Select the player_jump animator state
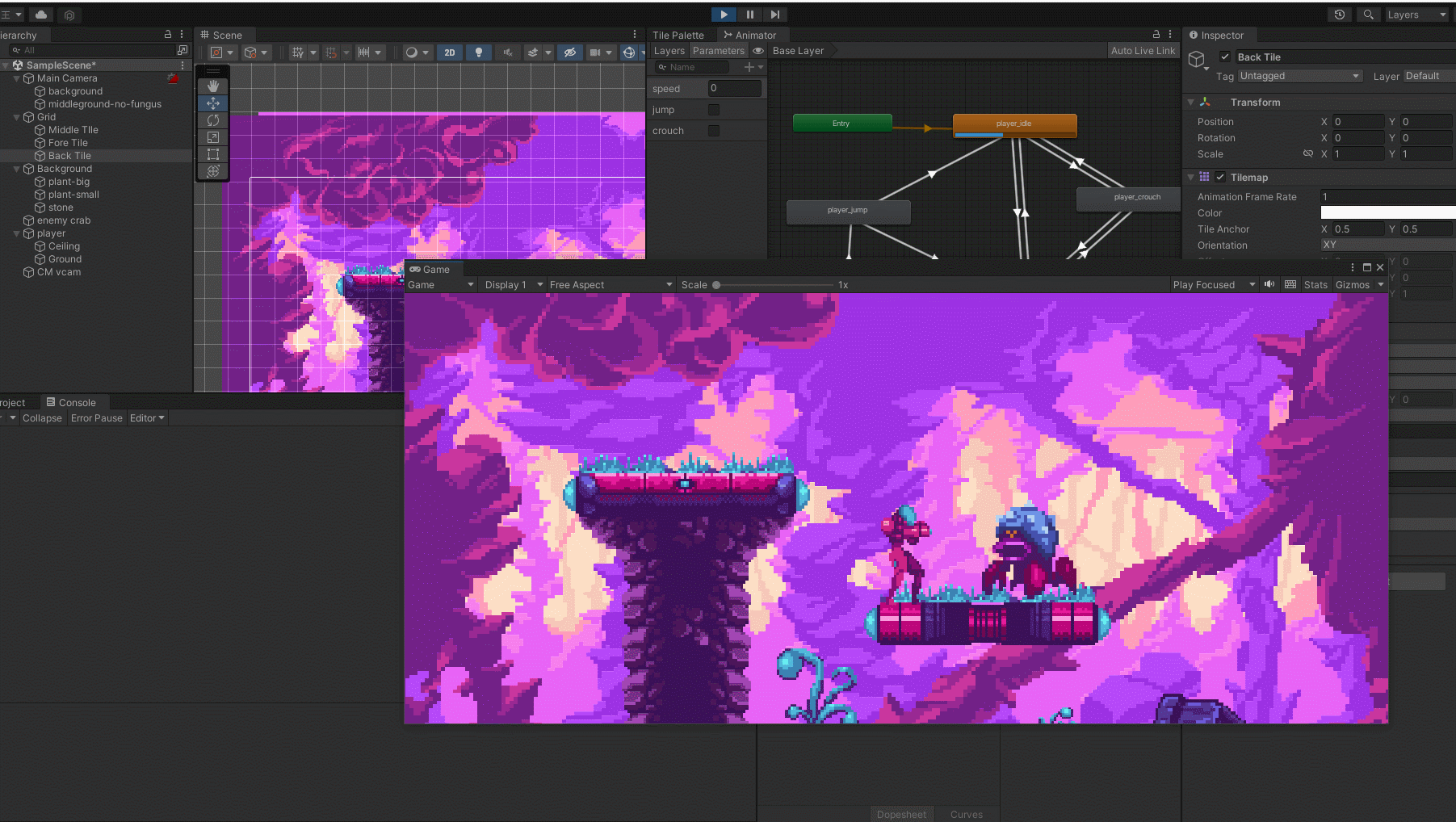This screenshot has width=1456, height=822. click(848, 212)
